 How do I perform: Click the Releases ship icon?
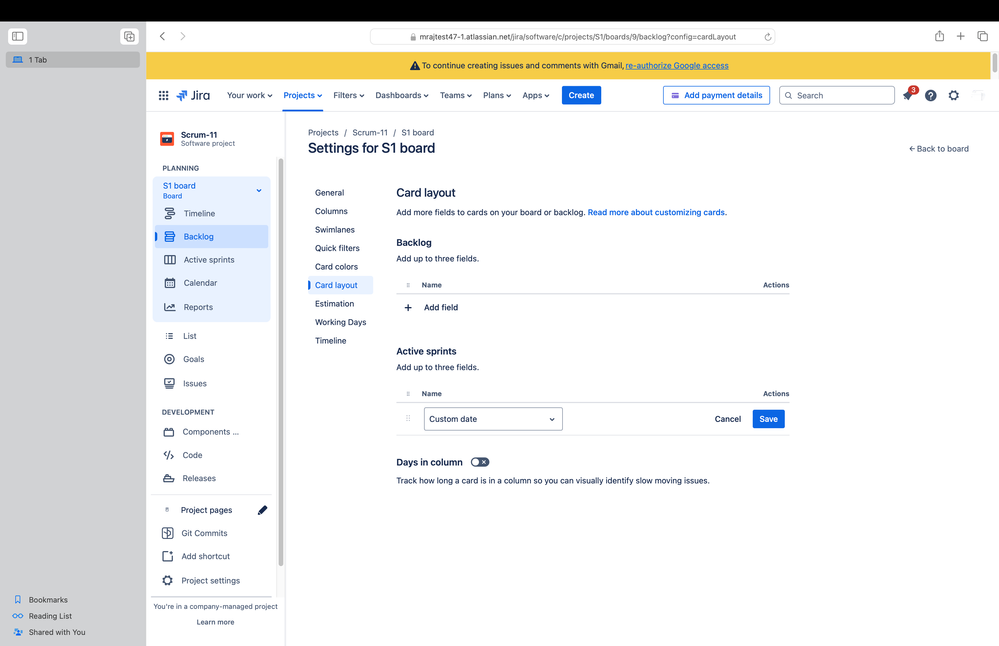(168, 478)
